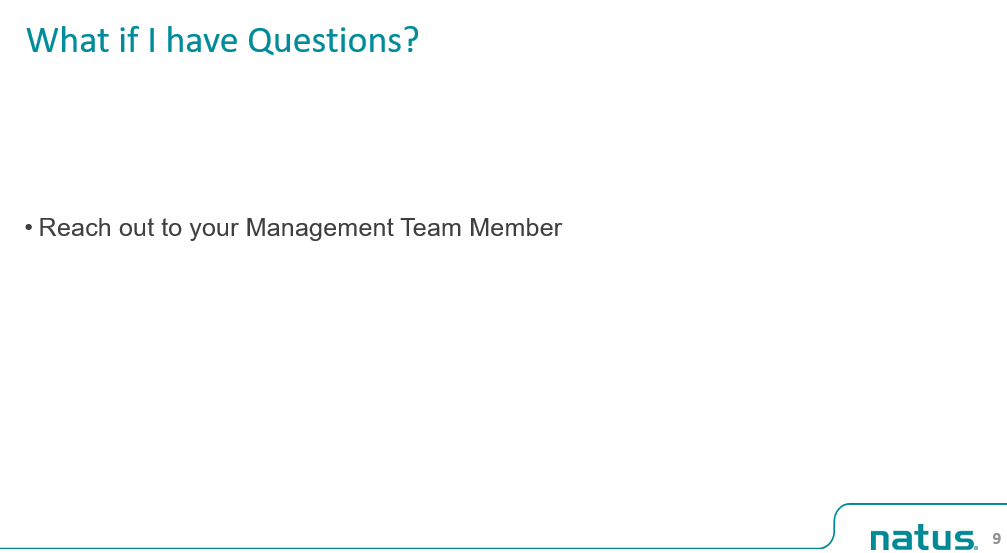Viewport: 1007px width, 553px height.
Task: Click the teal footer line at the bottom
Action: tap(411, 549)
